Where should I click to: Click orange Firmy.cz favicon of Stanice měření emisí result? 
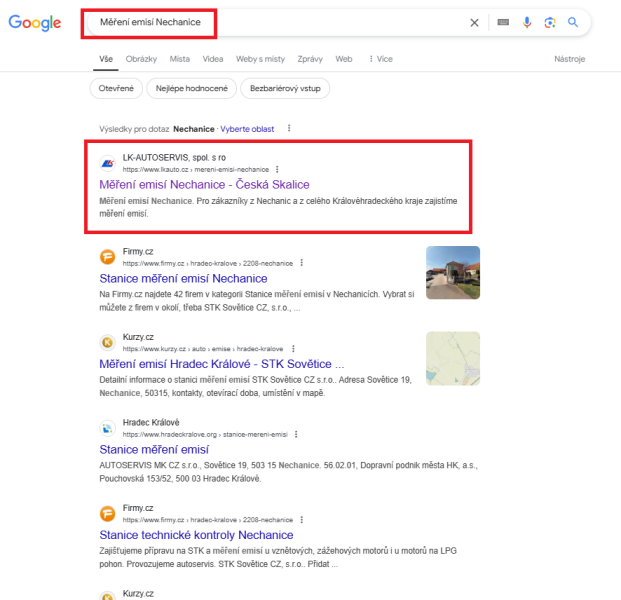tap(107, 257)
